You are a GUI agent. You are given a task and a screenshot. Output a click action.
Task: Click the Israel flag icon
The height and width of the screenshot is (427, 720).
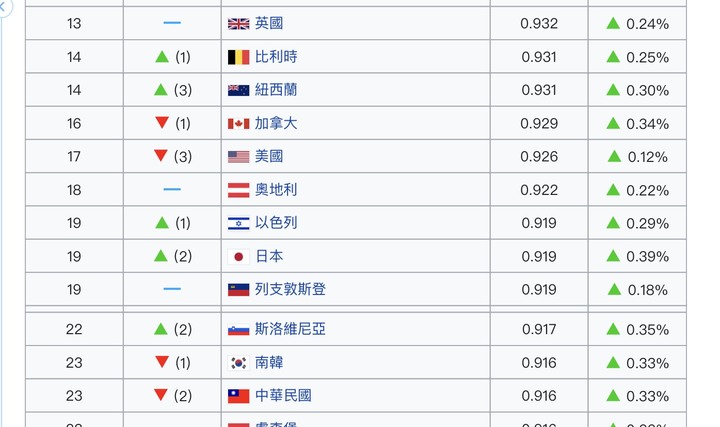click(238, 223)
